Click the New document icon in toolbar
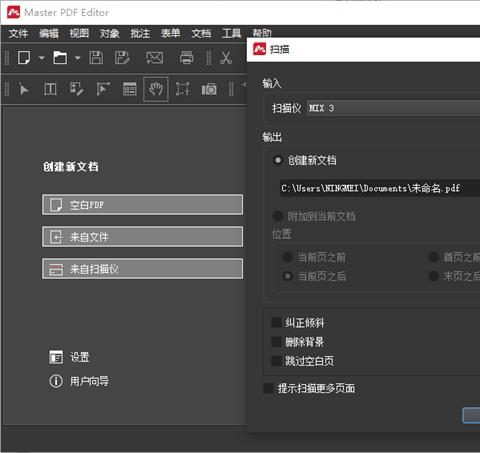The width and height of the screenshot is (480, 453). pos(24,58)
